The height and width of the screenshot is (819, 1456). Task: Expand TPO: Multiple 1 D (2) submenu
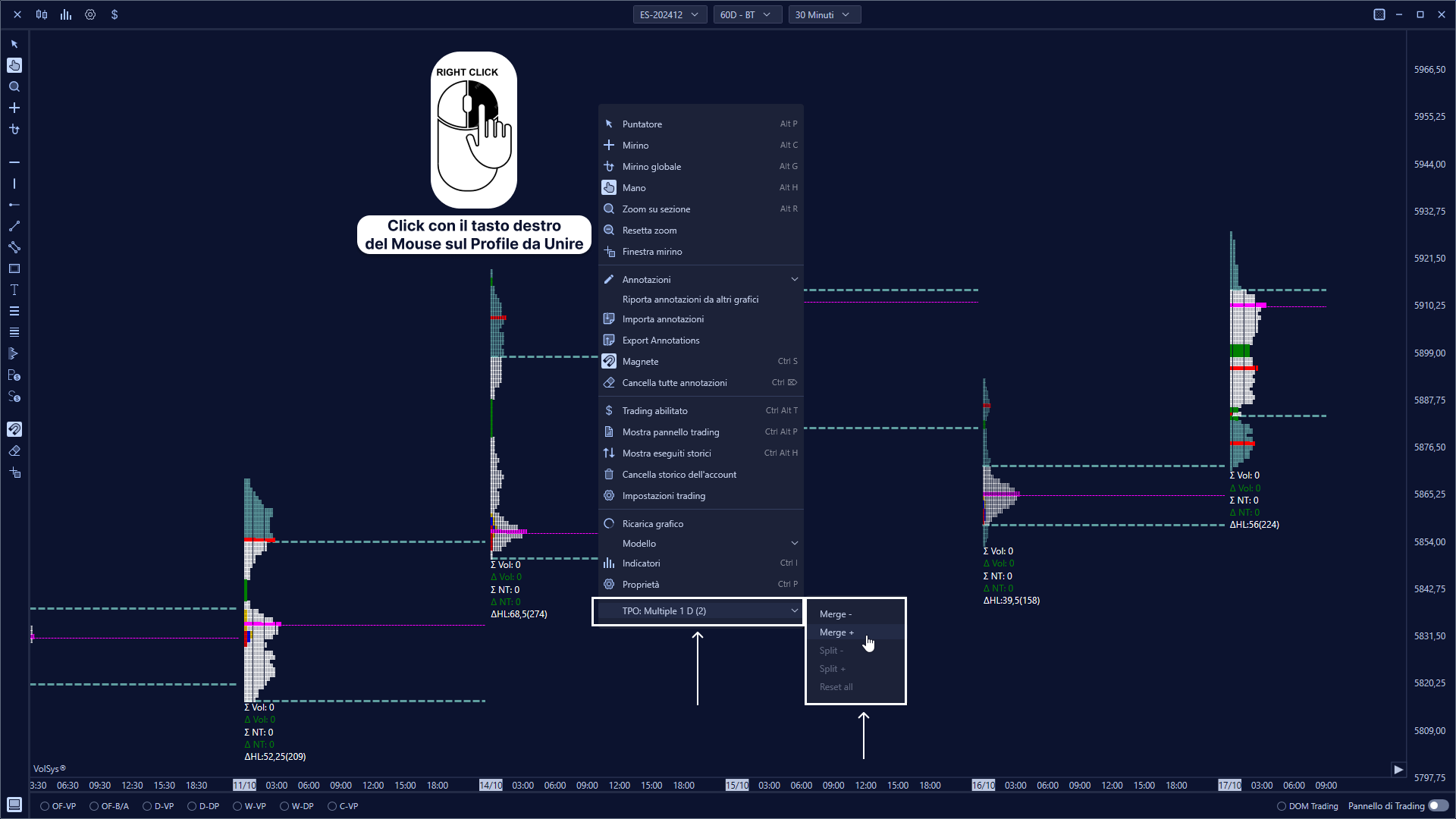click(701, 611)
